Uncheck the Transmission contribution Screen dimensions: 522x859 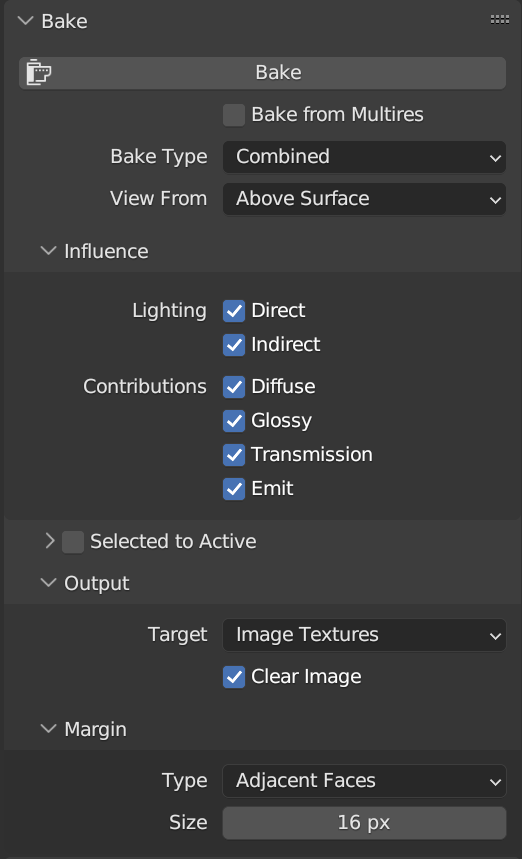click(234, 455)
